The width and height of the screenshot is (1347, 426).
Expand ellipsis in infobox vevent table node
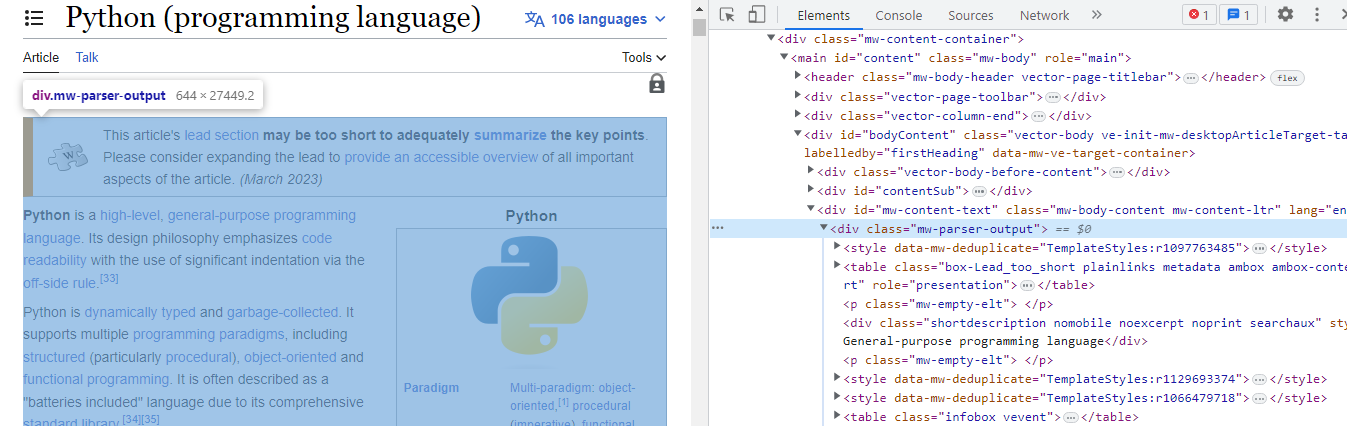click(x=1071, y=417)
